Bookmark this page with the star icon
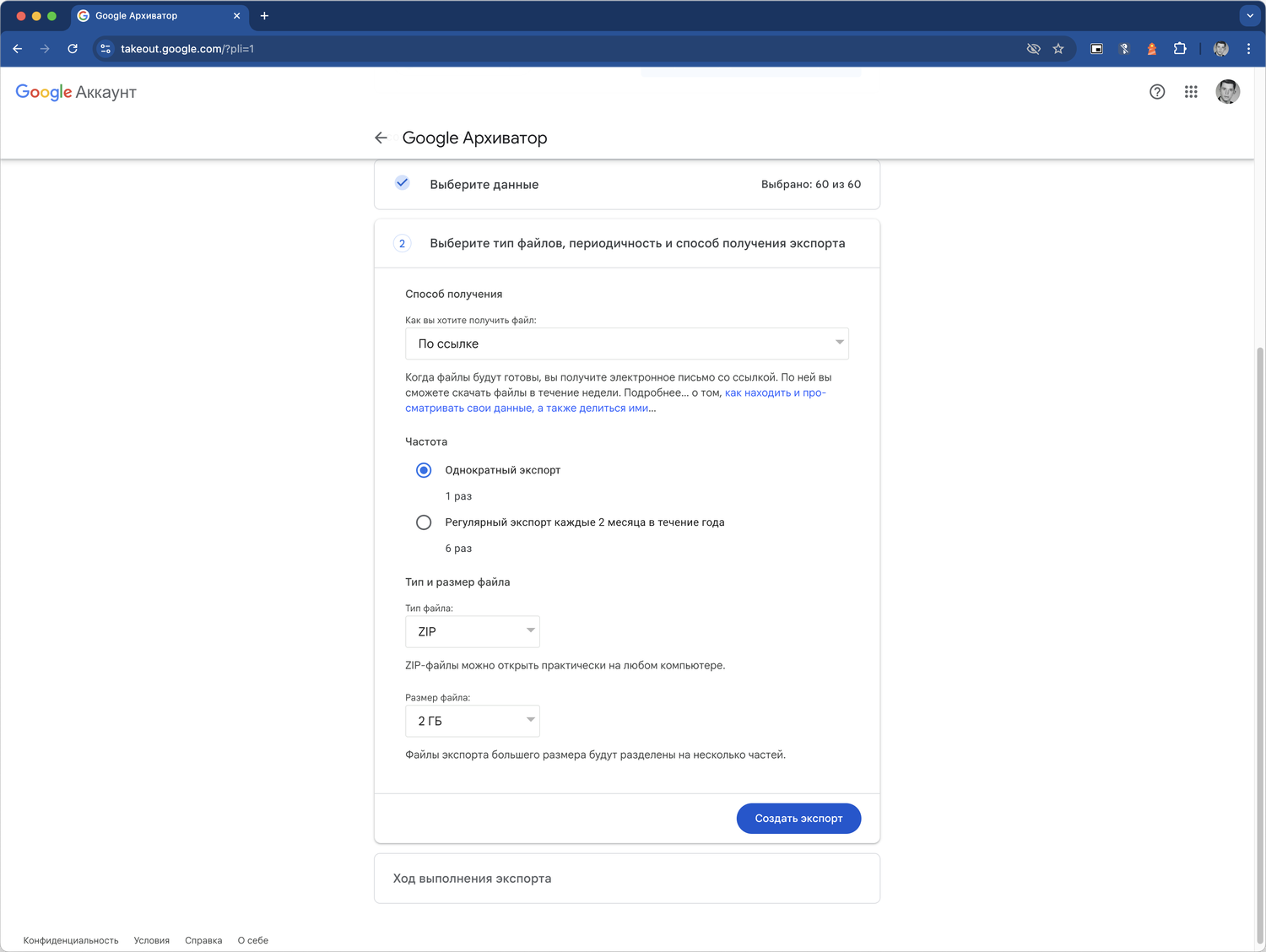Image resolution: width=1266 pixels, height=952 pixels. click(x=1058, y=49)
